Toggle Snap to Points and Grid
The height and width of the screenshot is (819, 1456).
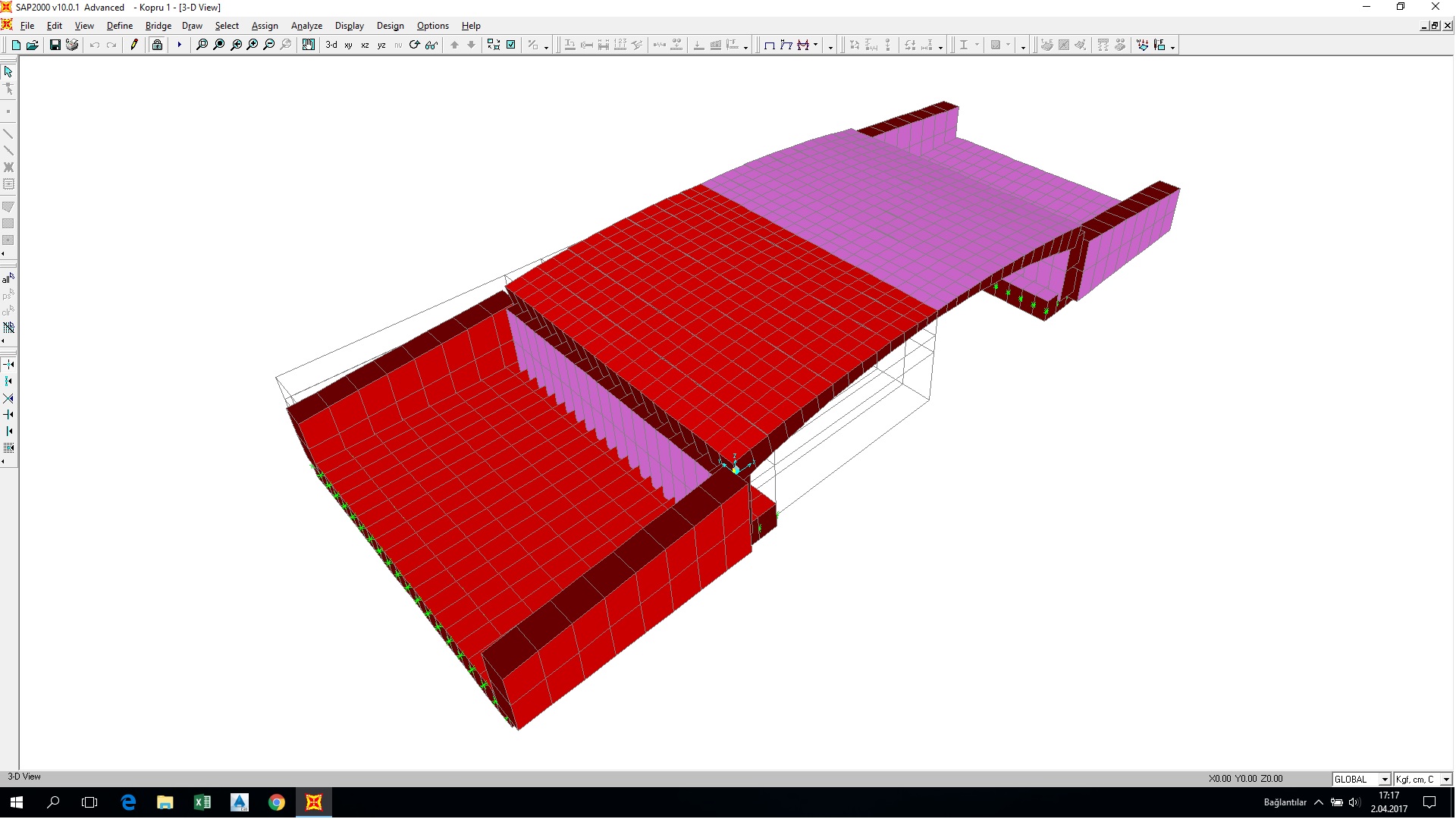8,365
